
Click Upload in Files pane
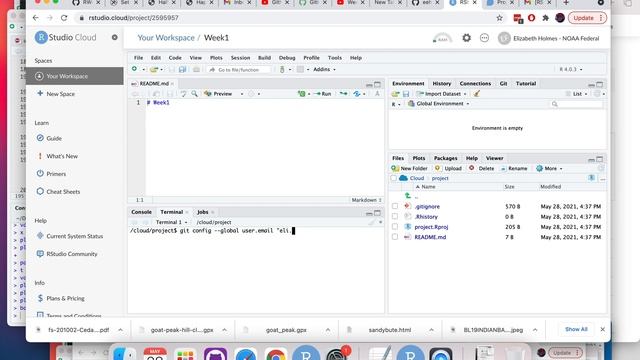(448, 169)
